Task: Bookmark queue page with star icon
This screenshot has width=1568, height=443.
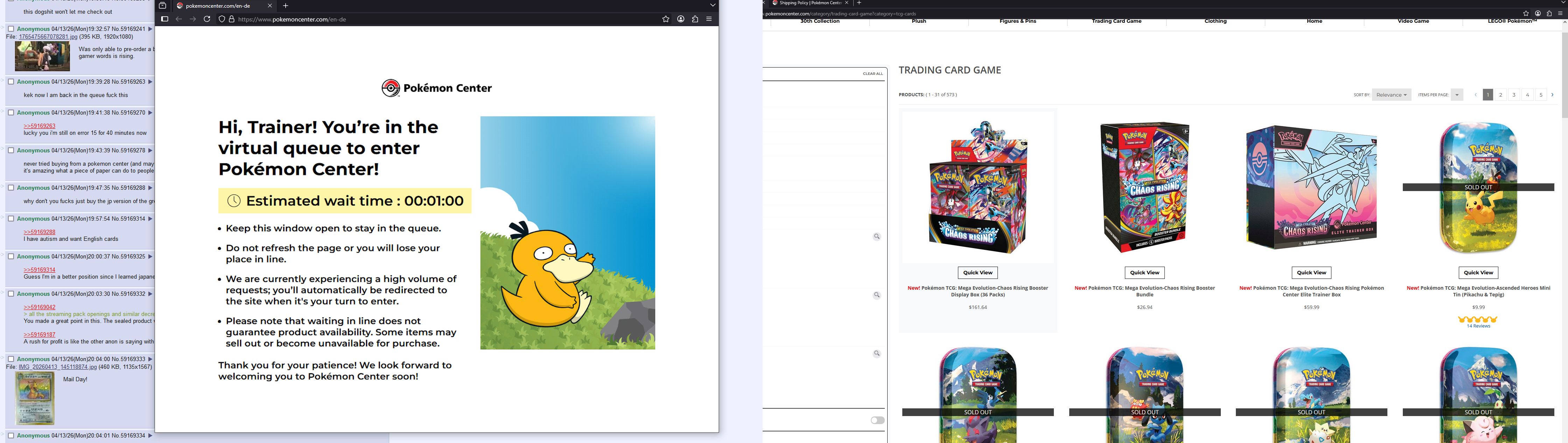Action: click(665, 20)
